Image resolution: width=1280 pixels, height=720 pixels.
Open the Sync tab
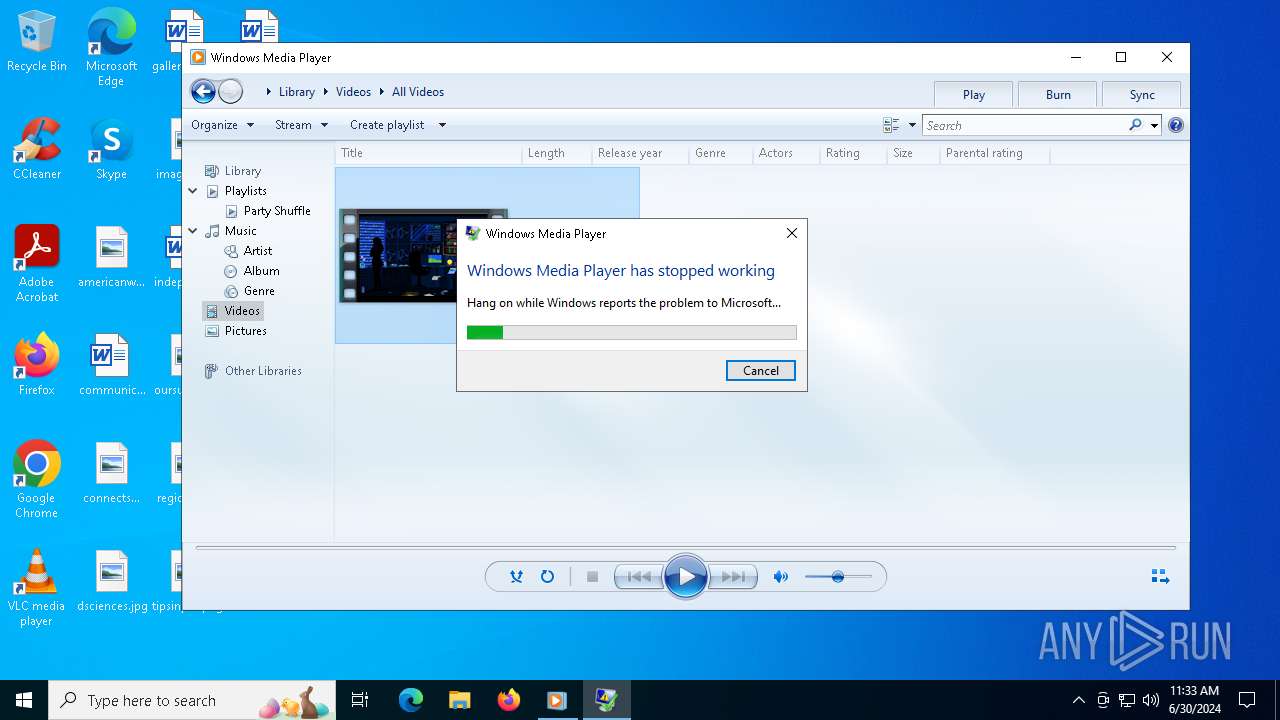coord(1142,94)
